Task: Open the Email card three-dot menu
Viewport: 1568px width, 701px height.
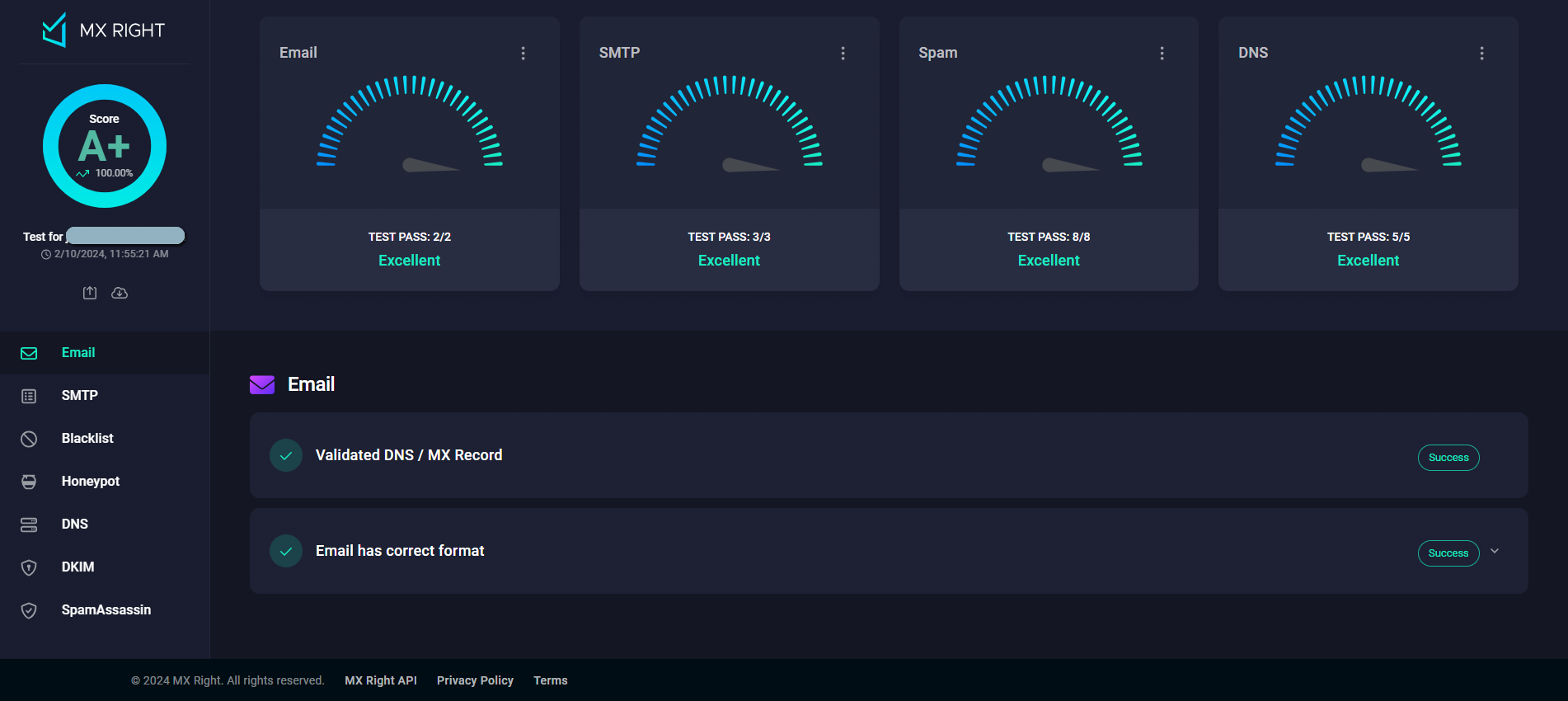Action: point(523,53)
